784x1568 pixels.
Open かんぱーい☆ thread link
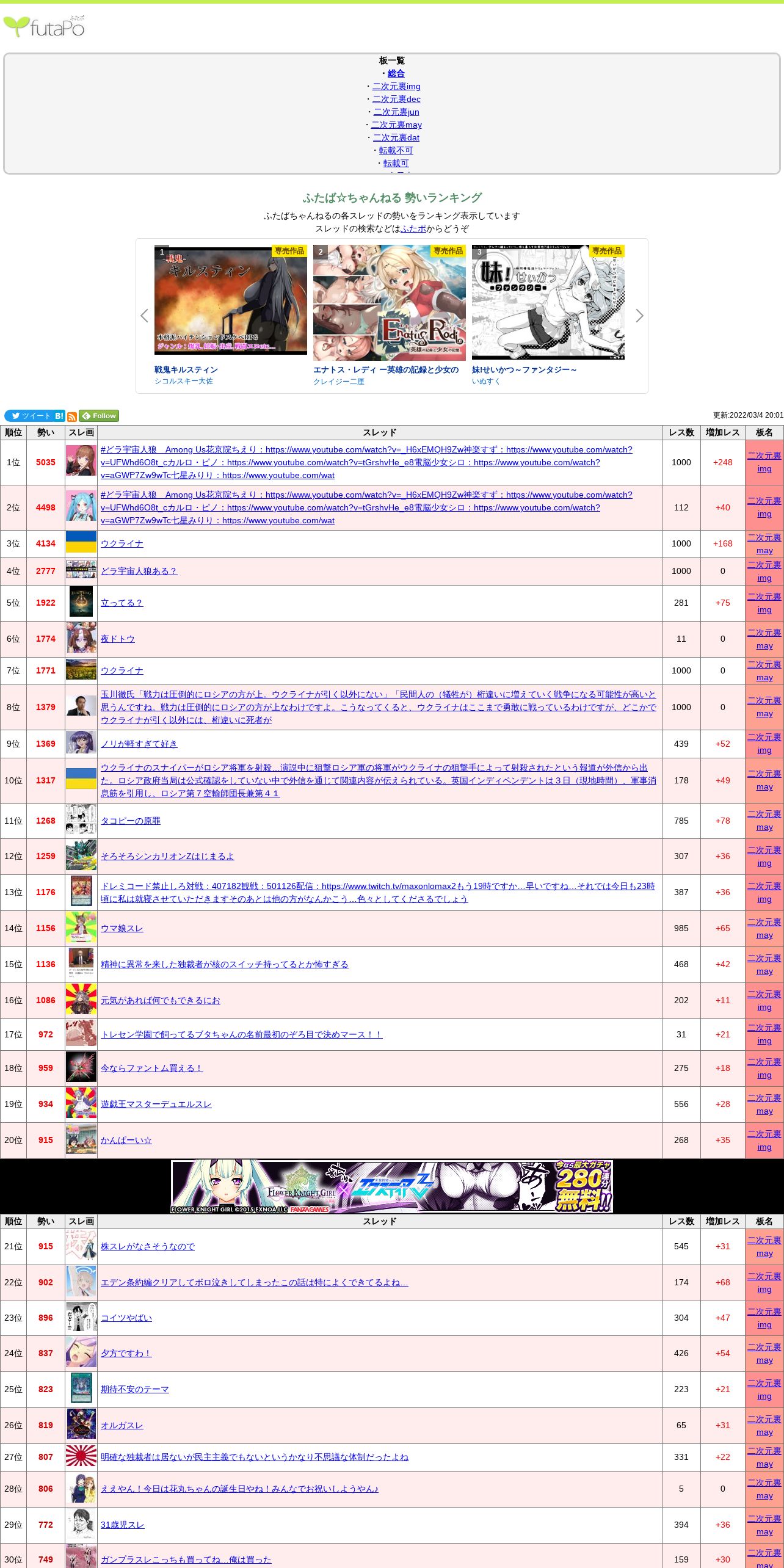tap(126, 1140)
